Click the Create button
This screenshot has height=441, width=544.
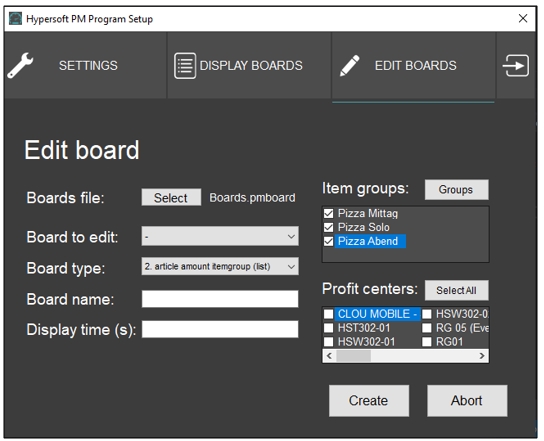coord(369,401)
